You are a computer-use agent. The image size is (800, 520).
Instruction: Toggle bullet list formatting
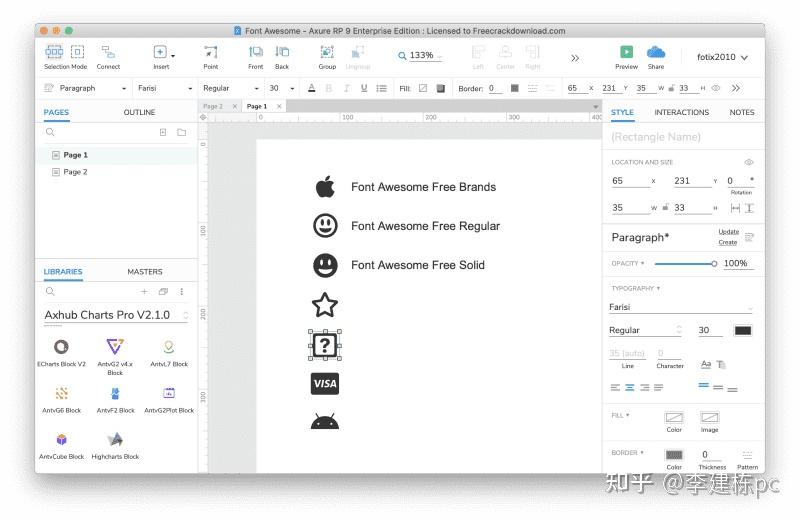click(381, 88)
